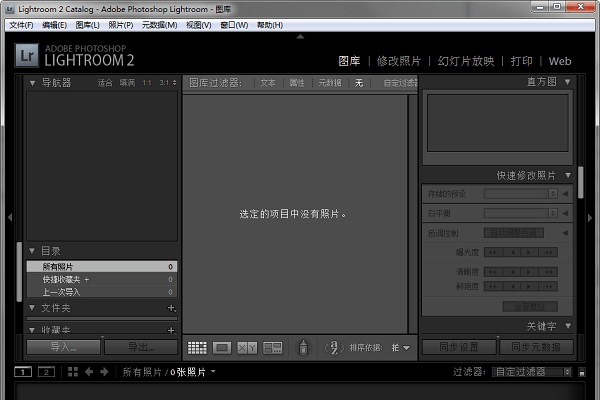
Task: Switch to loupe view icon
Action: click(x=222, y=347)
